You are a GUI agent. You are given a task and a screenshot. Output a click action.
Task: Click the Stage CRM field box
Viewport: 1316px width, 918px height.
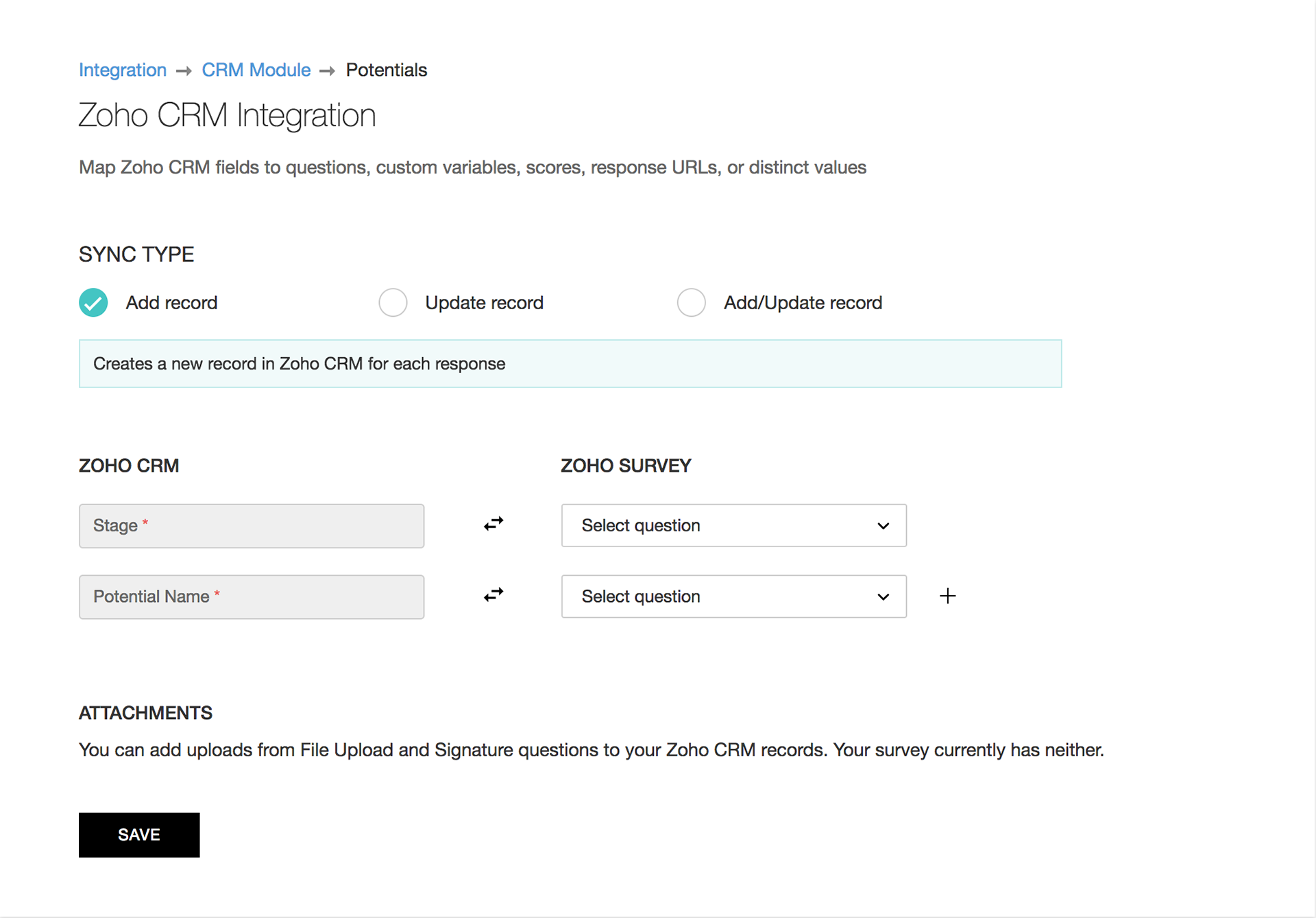(252, 526)
